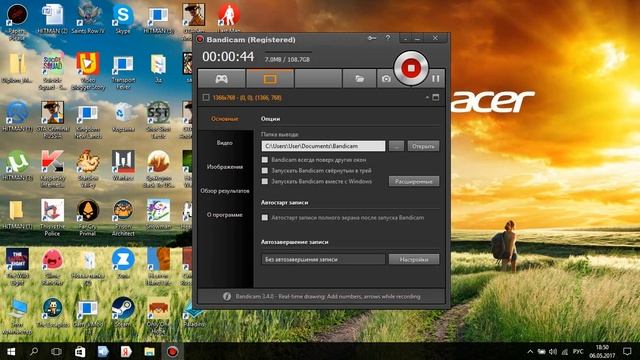Switch the РУС input language indicator

[578, 351]
